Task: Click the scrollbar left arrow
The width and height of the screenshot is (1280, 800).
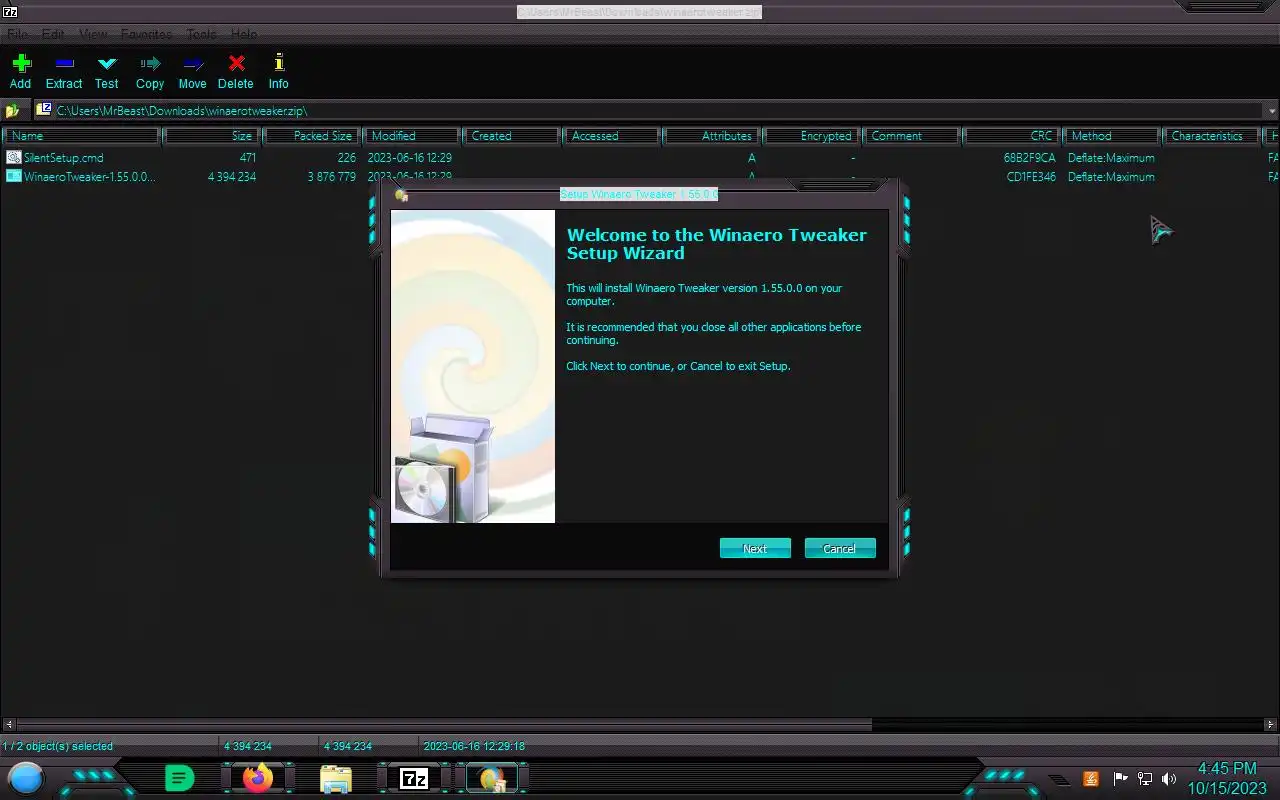Action: coord(8,724)
